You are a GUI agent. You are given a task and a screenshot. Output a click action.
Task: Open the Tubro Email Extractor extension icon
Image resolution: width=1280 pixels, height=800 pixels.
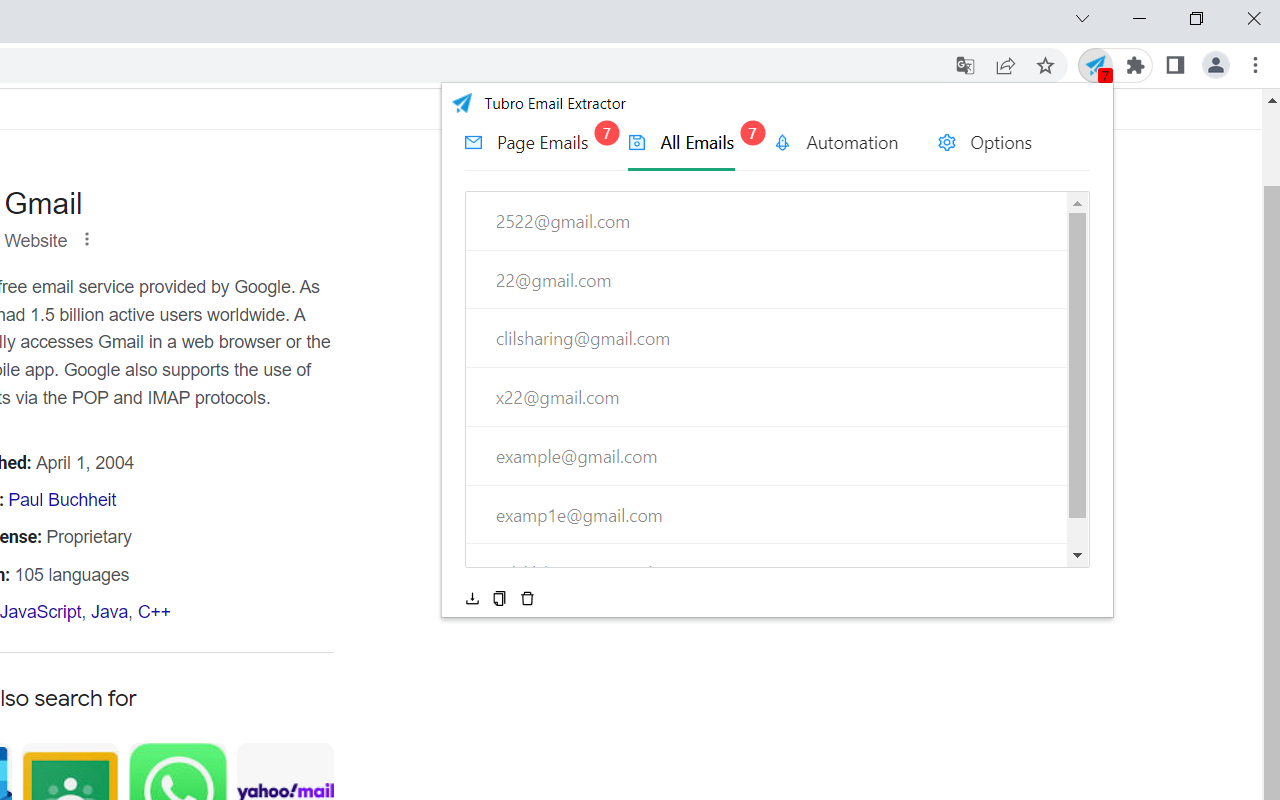(x=1096, y=66)
